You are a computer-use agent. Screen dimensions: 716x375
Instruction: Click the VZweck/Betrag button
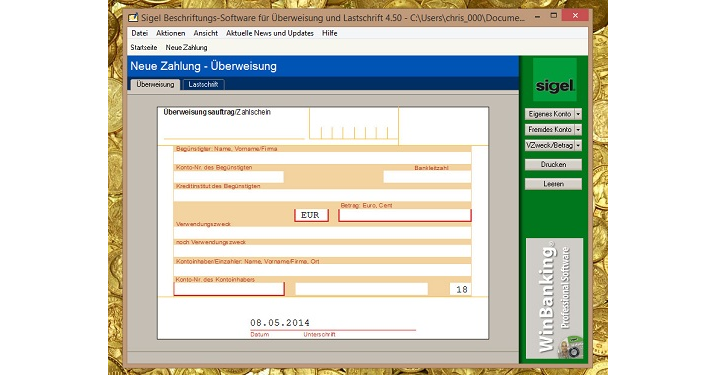[x=549, y=145]
